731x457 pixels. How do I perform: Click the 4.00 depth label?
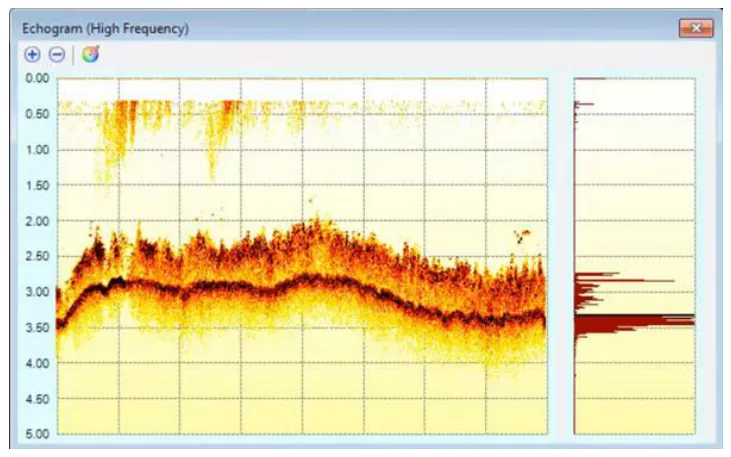pyautogui.click(x=37, y=363)
